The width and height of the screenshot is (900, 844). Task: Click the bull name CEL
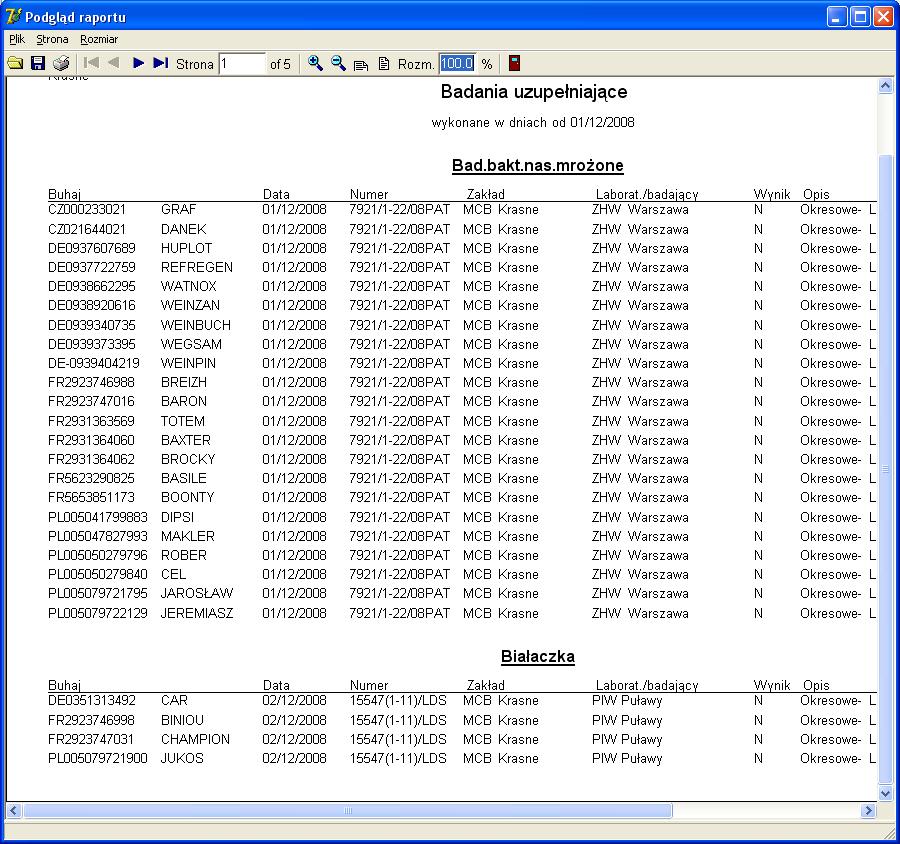tap(173, 574)
